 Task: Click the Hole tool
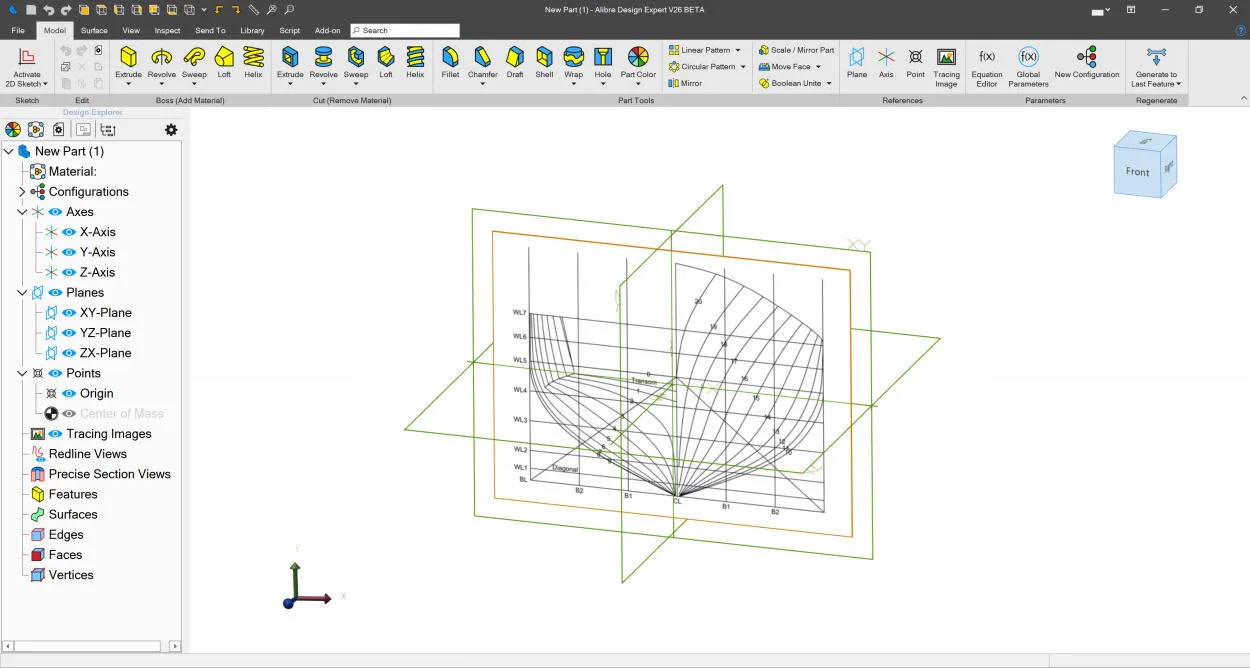(x=603, y=62)
